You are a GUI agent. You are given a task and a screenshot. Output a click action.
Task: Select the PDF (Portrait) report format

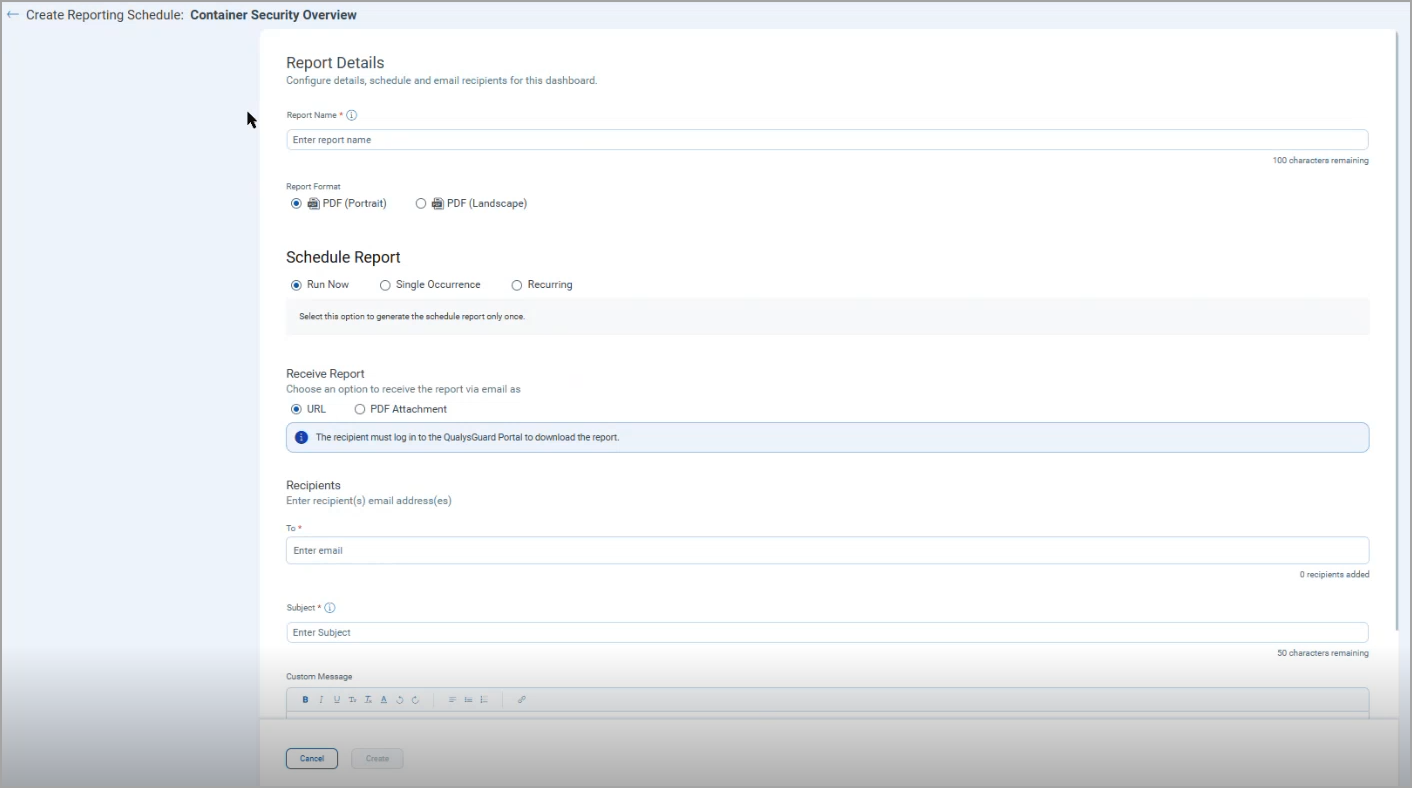tap(296, 203)
